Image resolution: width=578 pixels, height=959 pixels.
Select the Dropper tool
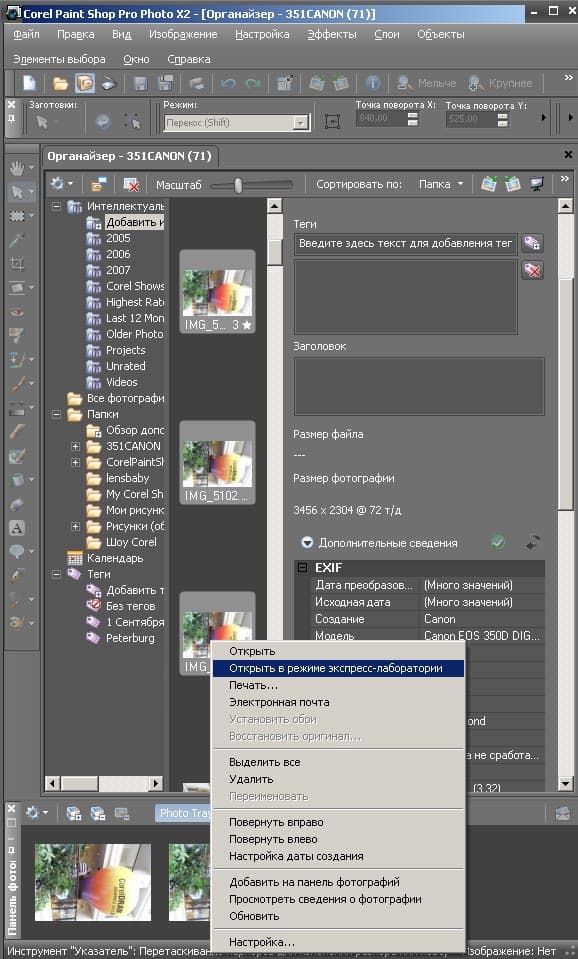(17, 240)
